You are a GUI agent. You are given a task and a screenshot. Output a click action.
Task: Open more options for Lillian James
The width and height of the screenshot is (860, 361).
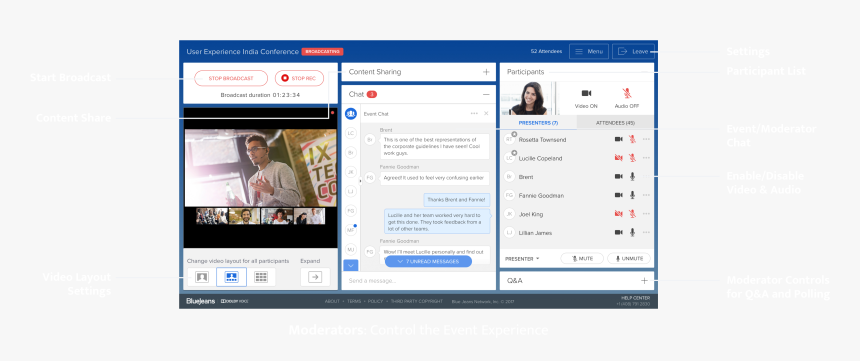click(646, 233)
